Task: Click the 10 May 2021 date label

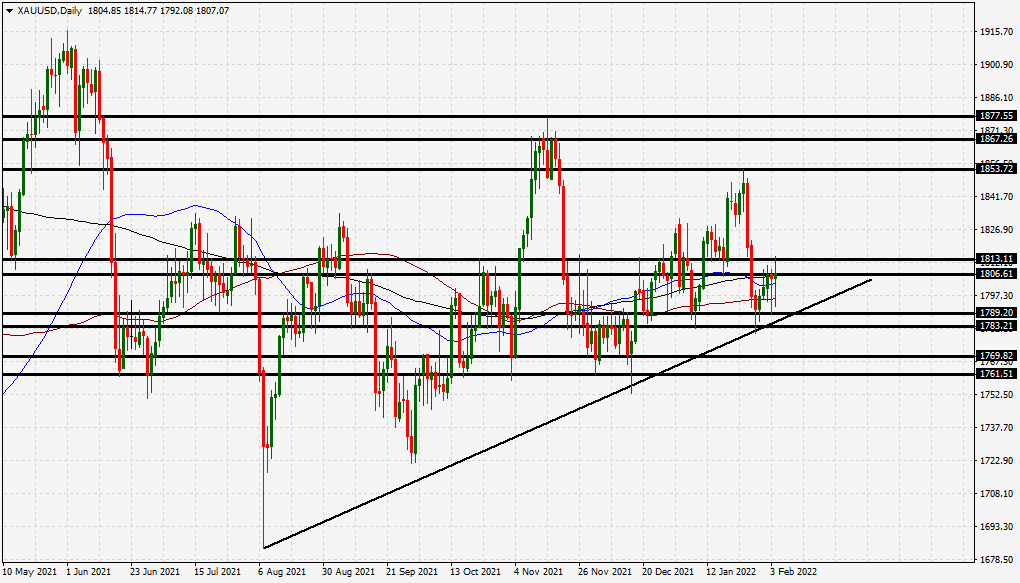Action: 29,572
